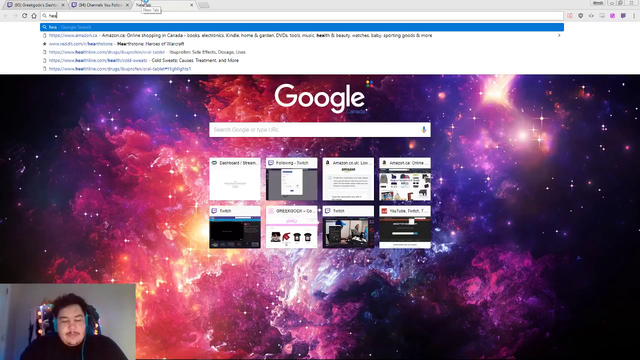Screen dimensions: 640x360
Task: Click the arrow at the end of the Amazon suggestion
Action: point(559,36)
